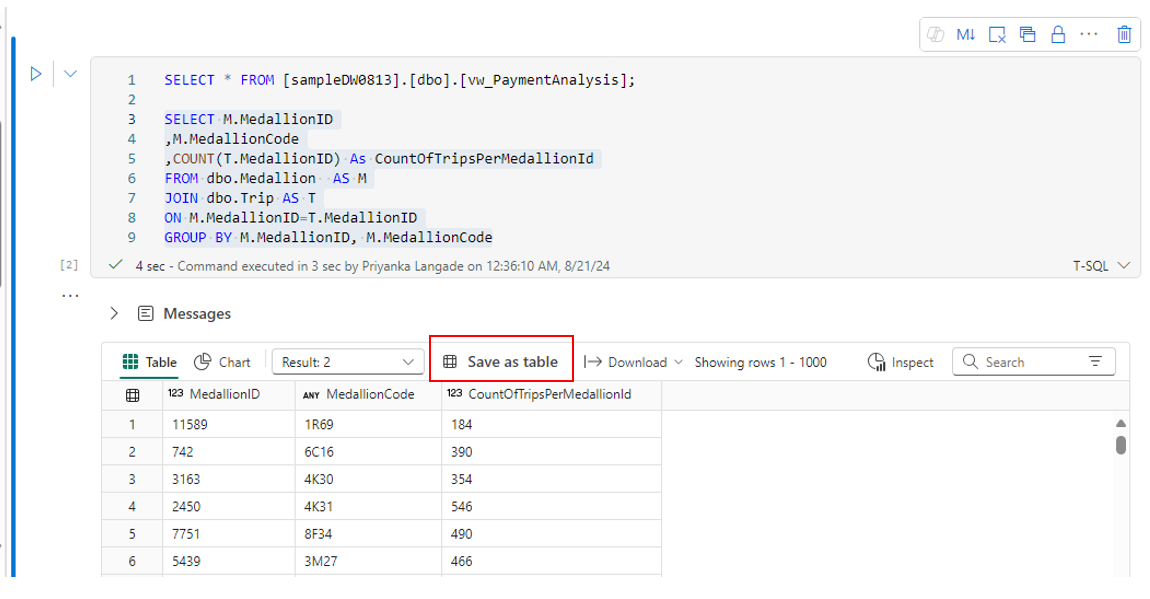Click cell with MedallionID 5439
The width and height of the screenshot is (1150, 599).
(x=229, y=561)
